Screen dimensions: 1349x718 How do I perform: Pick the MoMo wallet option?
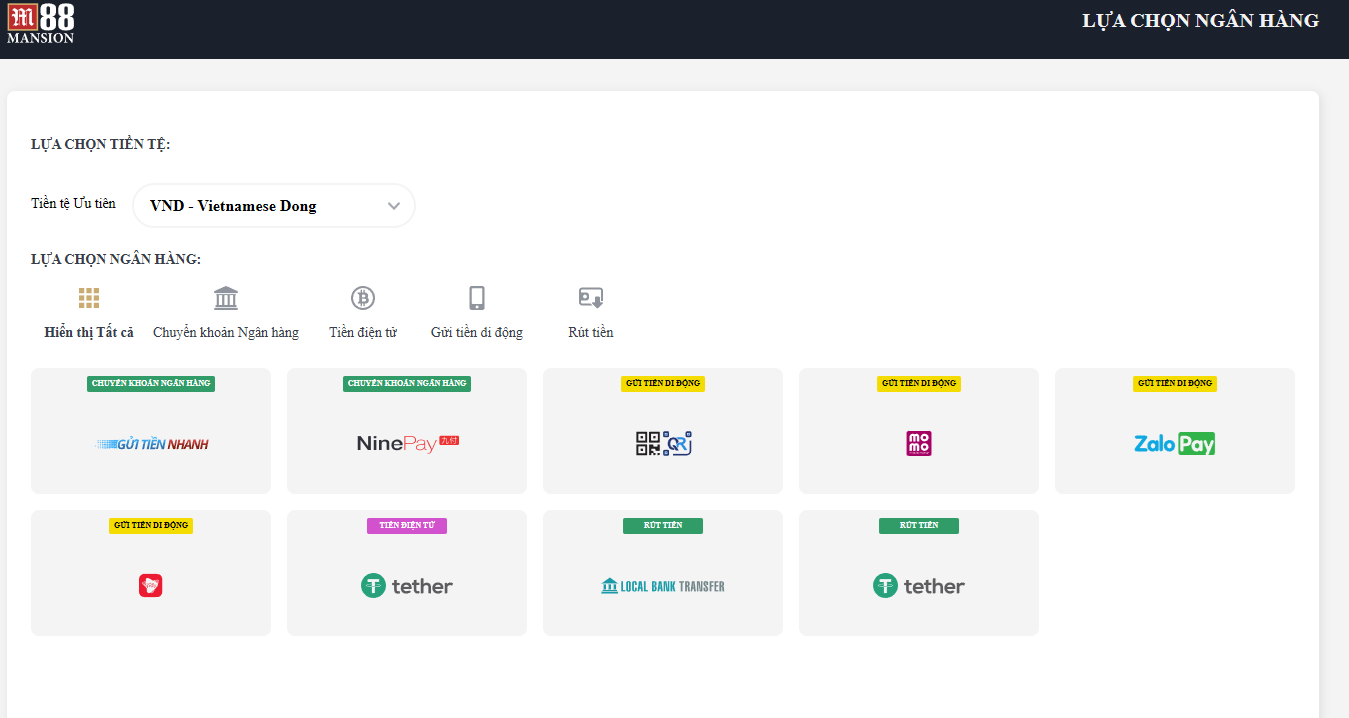click(x=919, y=431)
